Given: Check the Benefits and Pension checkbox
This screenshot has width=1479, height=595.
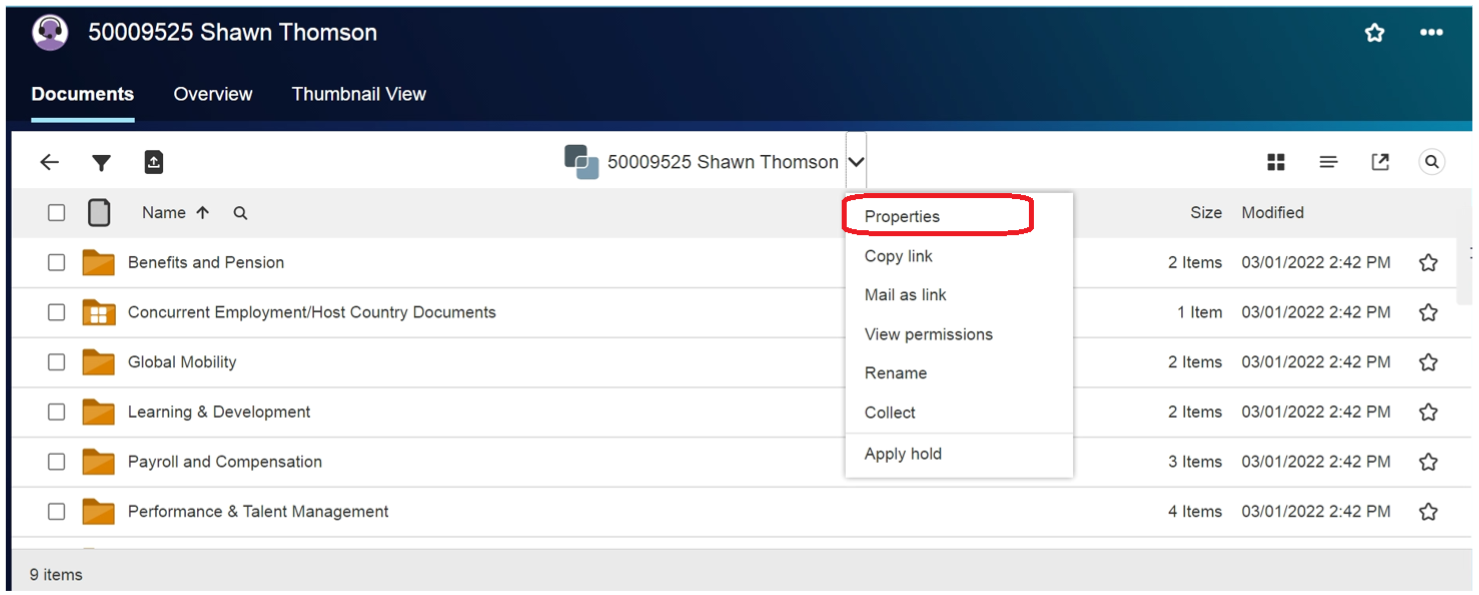Looking at the screenshot, I should (57, 262).
